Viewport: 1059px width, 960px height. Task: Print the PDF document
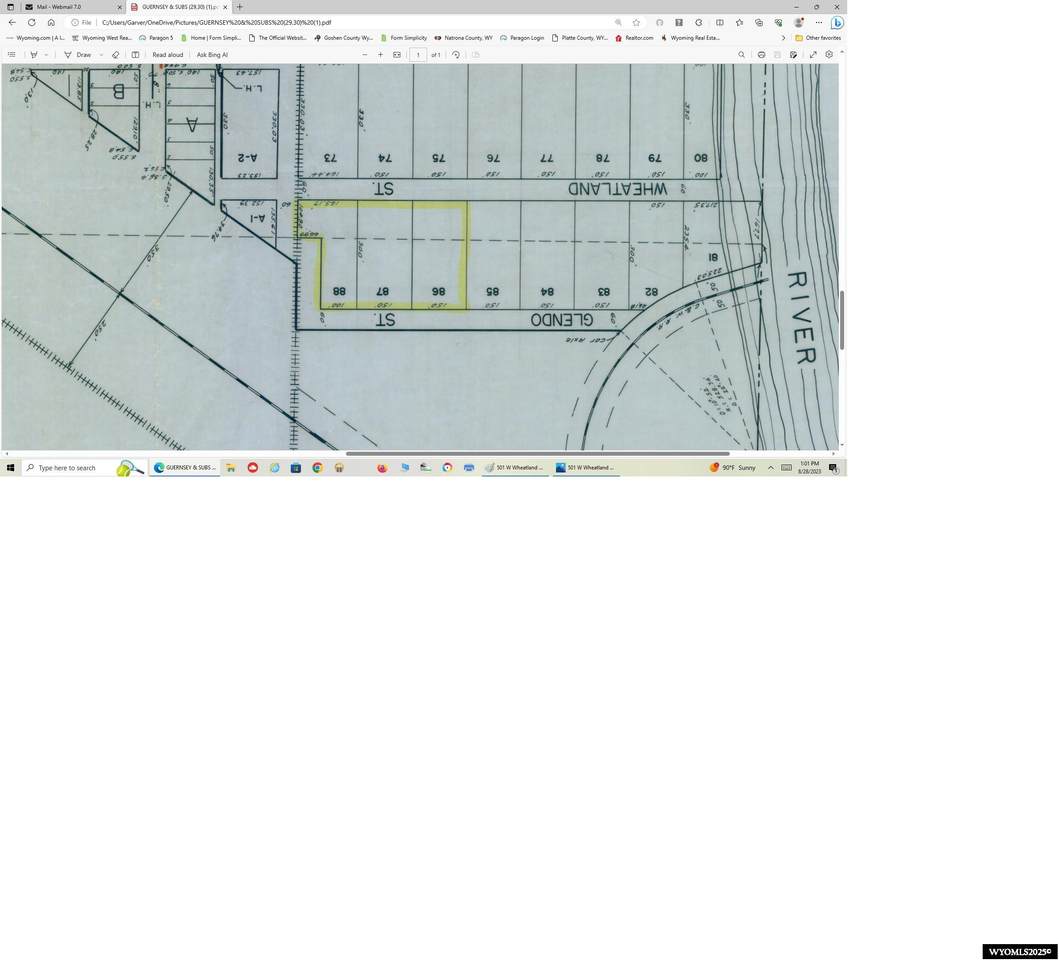[761, 55]
